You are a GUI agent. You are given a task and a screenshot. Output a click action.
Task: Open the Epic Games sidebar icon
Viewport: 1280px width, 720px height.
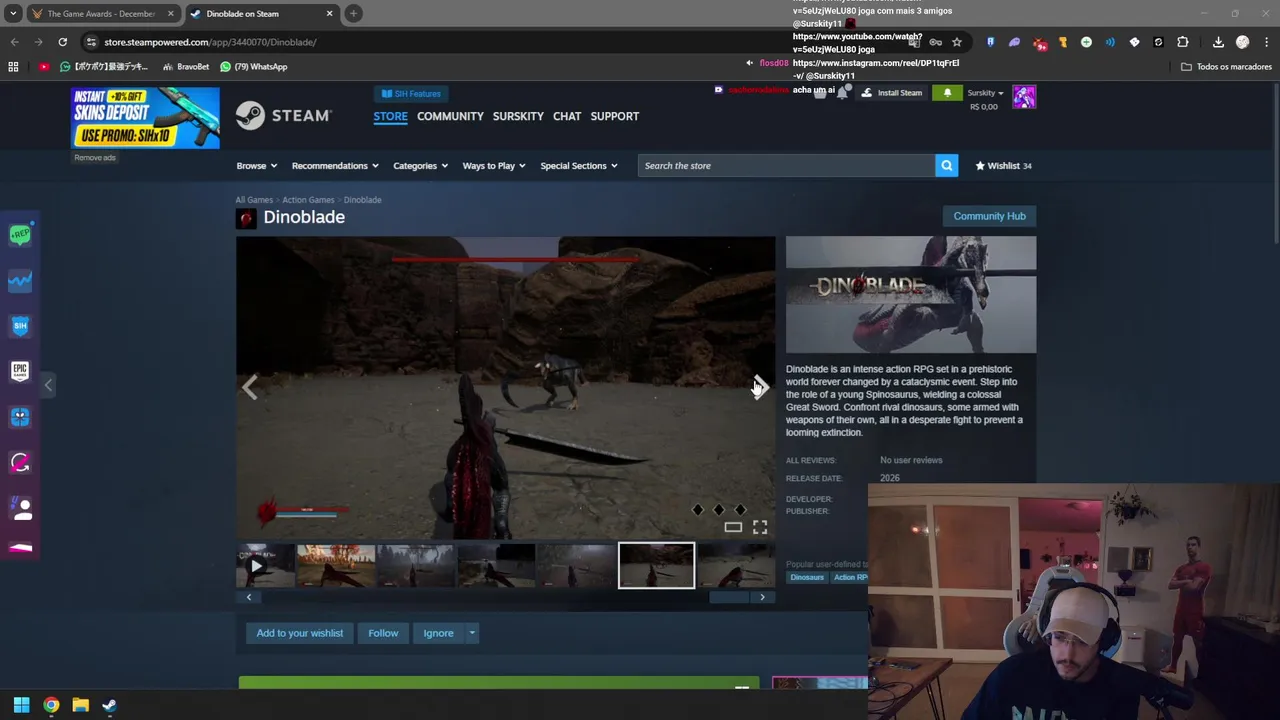click(x=20, y=371)
